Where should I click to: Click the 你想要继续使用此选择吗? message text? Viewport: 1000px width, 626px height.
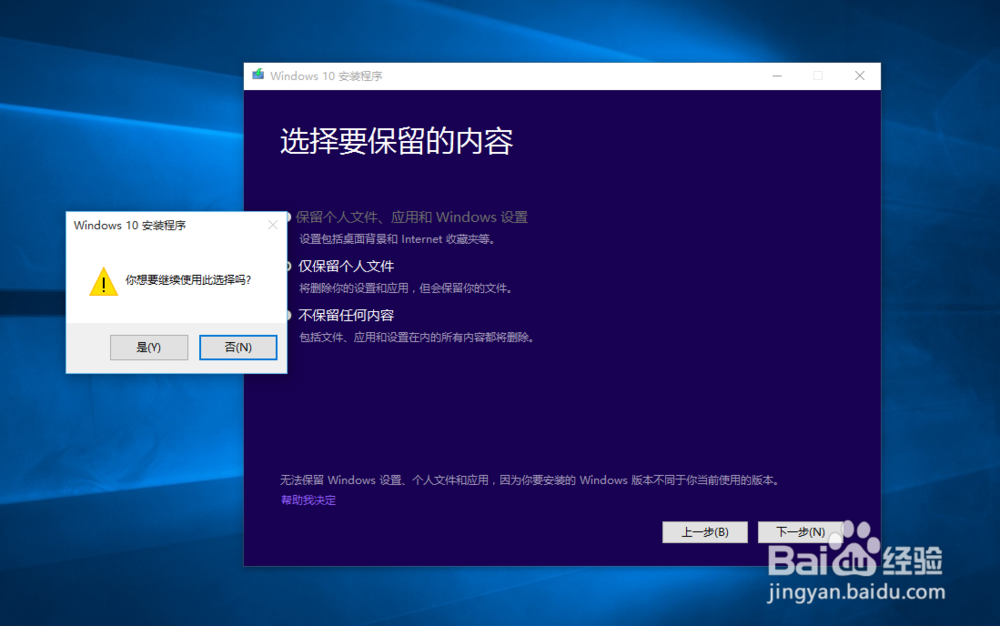pos(188,280)
